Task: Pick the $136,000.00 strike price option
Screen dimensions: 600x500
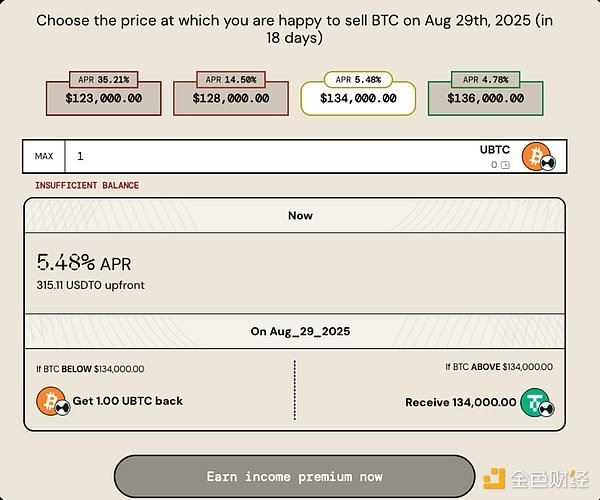Action: [486, 98]
